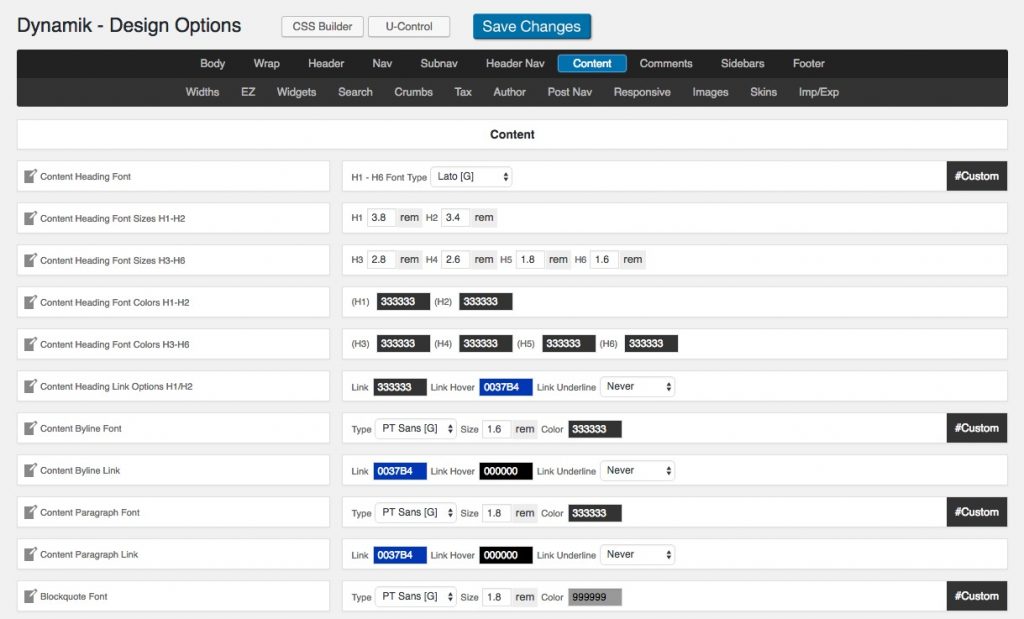Switch to the Nav tab

click(382, 63)
